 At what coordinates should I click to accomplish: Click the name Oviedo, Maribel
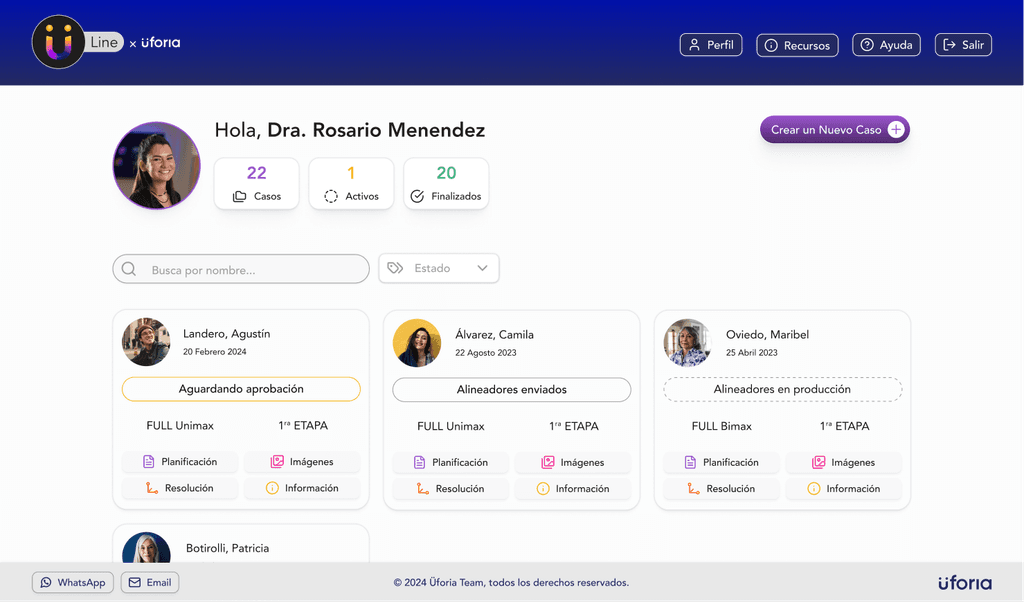(x=767, y=334)
